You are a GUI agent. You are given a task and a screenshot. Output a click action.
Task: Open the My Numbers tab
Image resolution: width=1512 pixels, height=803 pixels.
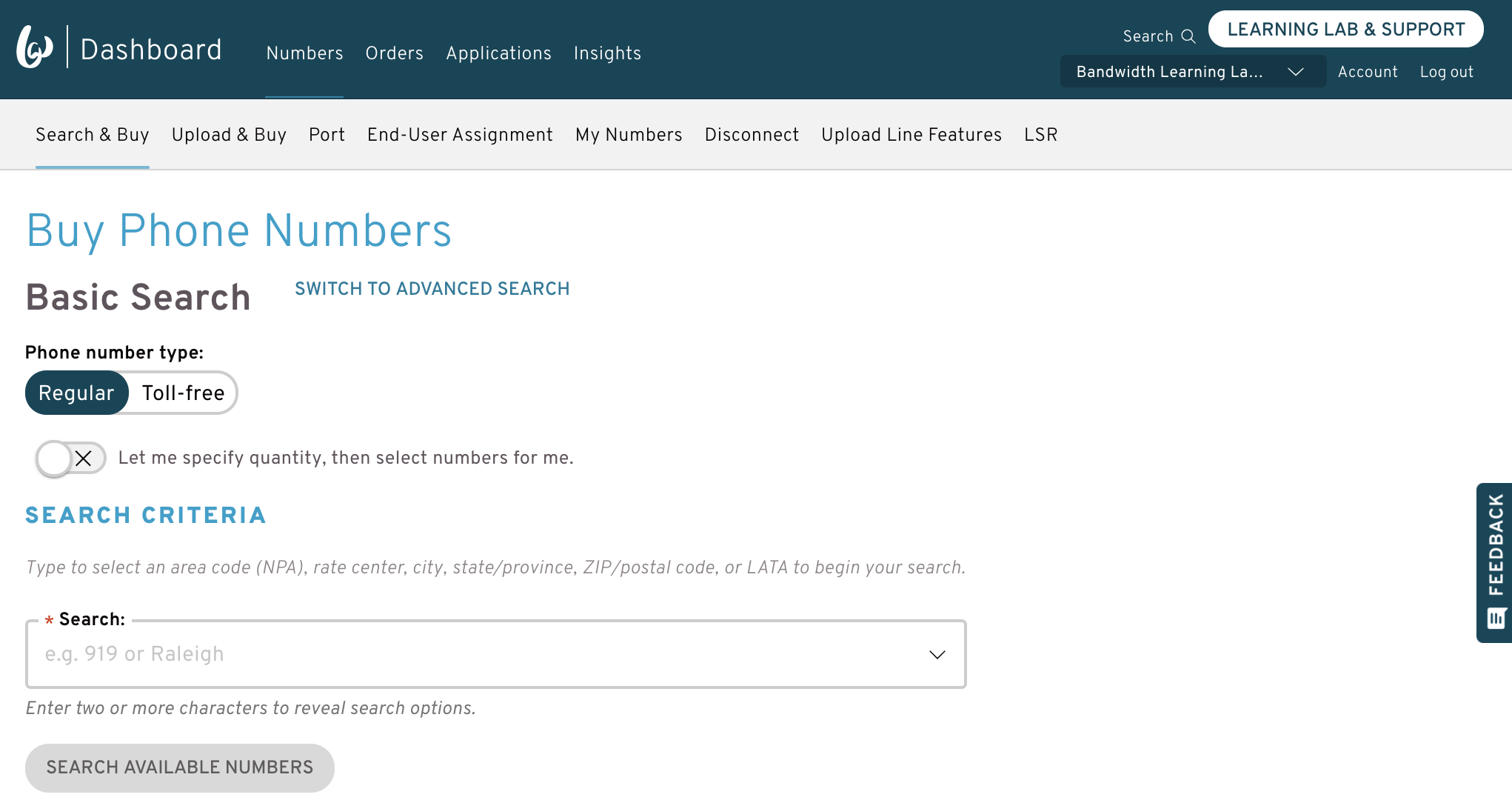pyautogui.click(x=629, y=135)
